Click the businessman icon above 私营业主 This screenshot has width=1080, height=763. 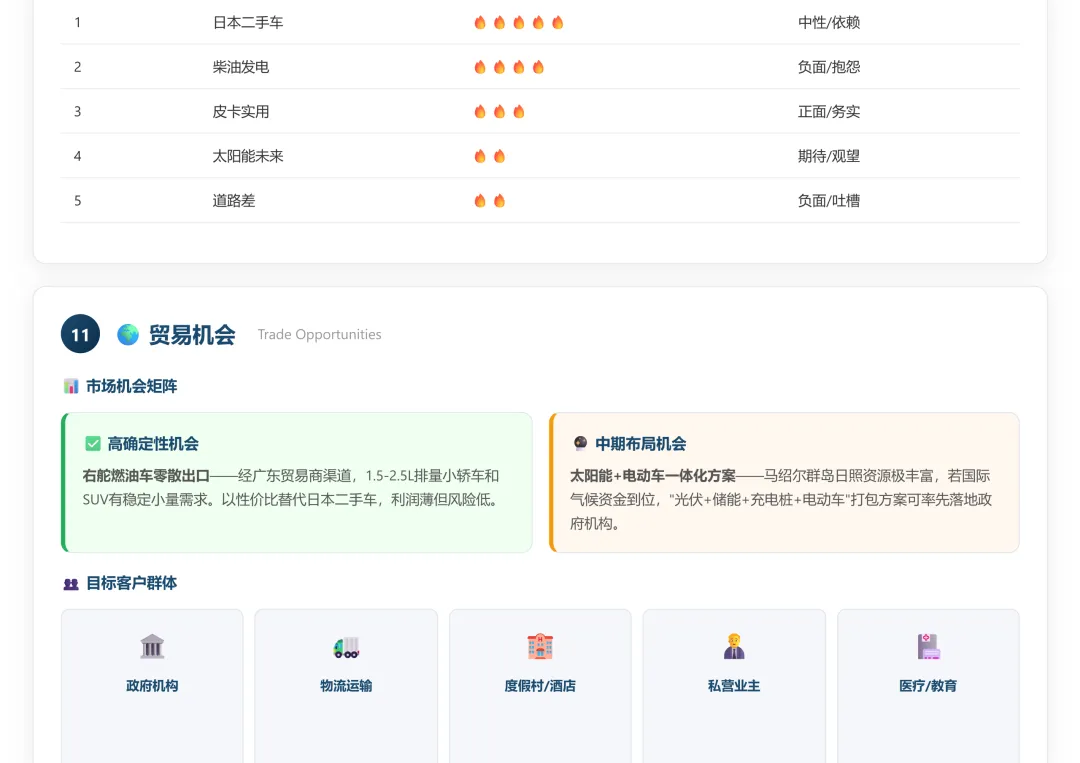tap(734, 647)
